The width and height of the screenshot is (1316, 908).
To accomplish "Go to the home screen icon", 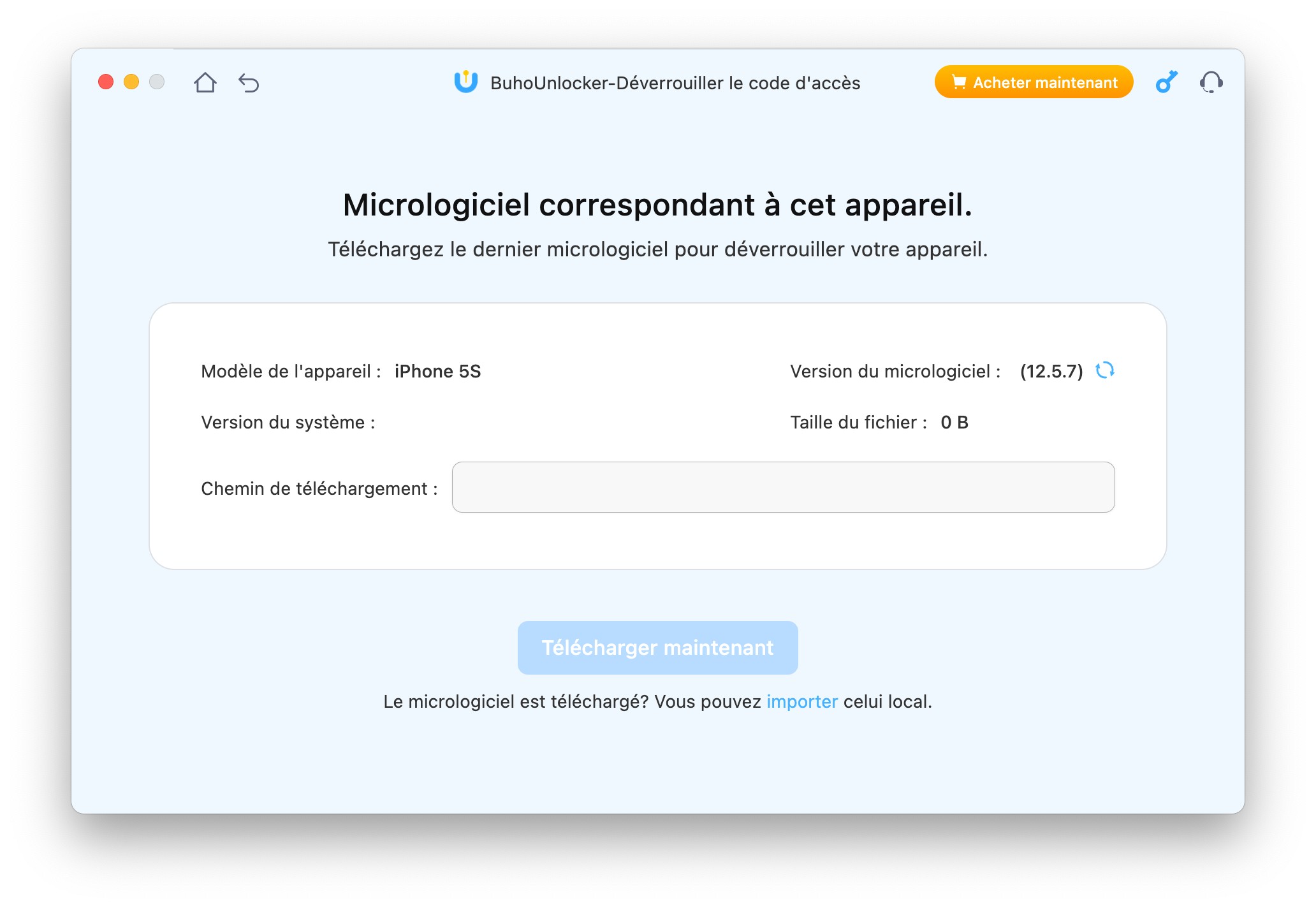I will (205, 83).
